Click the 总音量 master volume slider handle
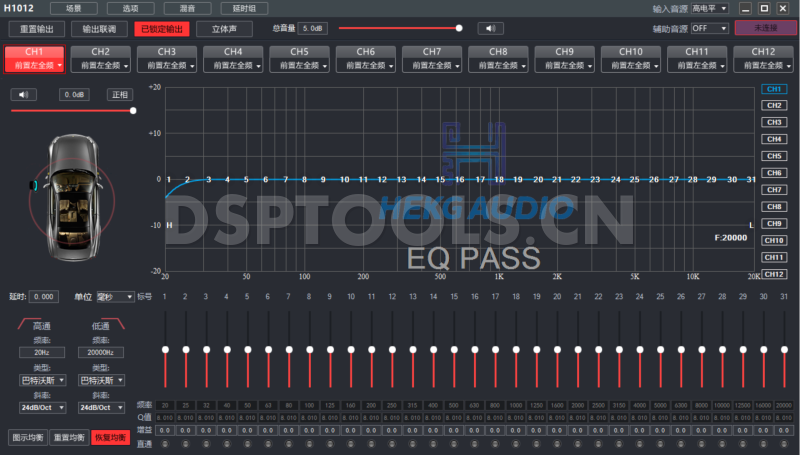This screenshot has width=800, height=455. pos(459,29)
